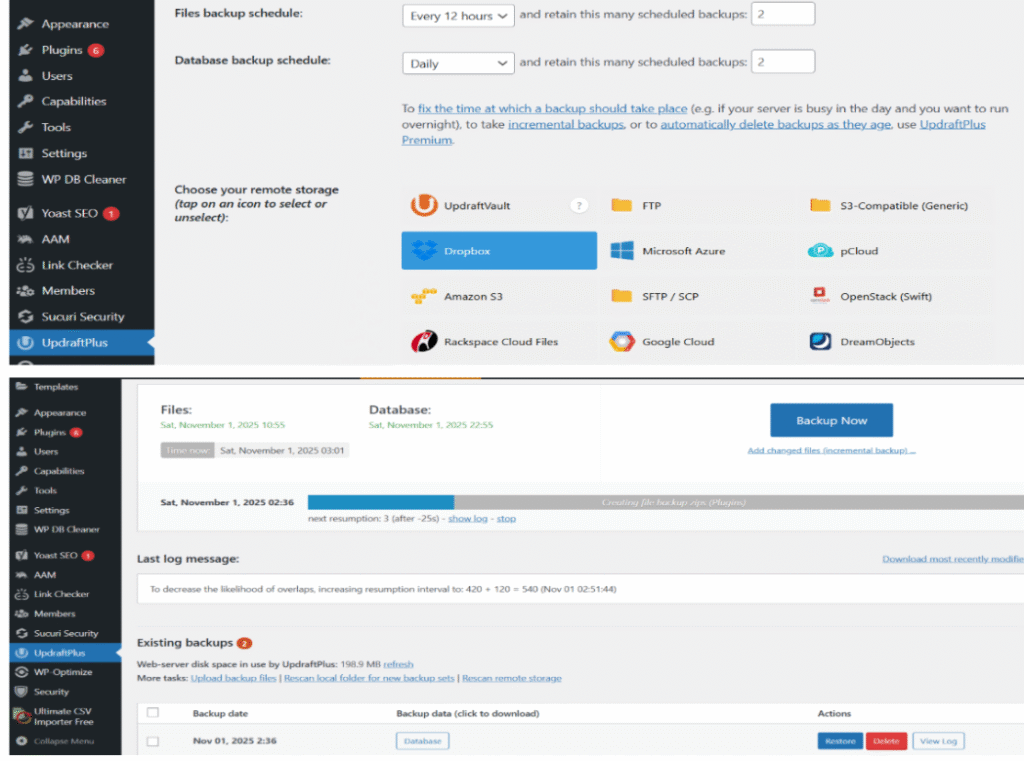Pick the Microsoft Azure storage icon
The height and width of the screenshot is (761, 1024).
622,251
